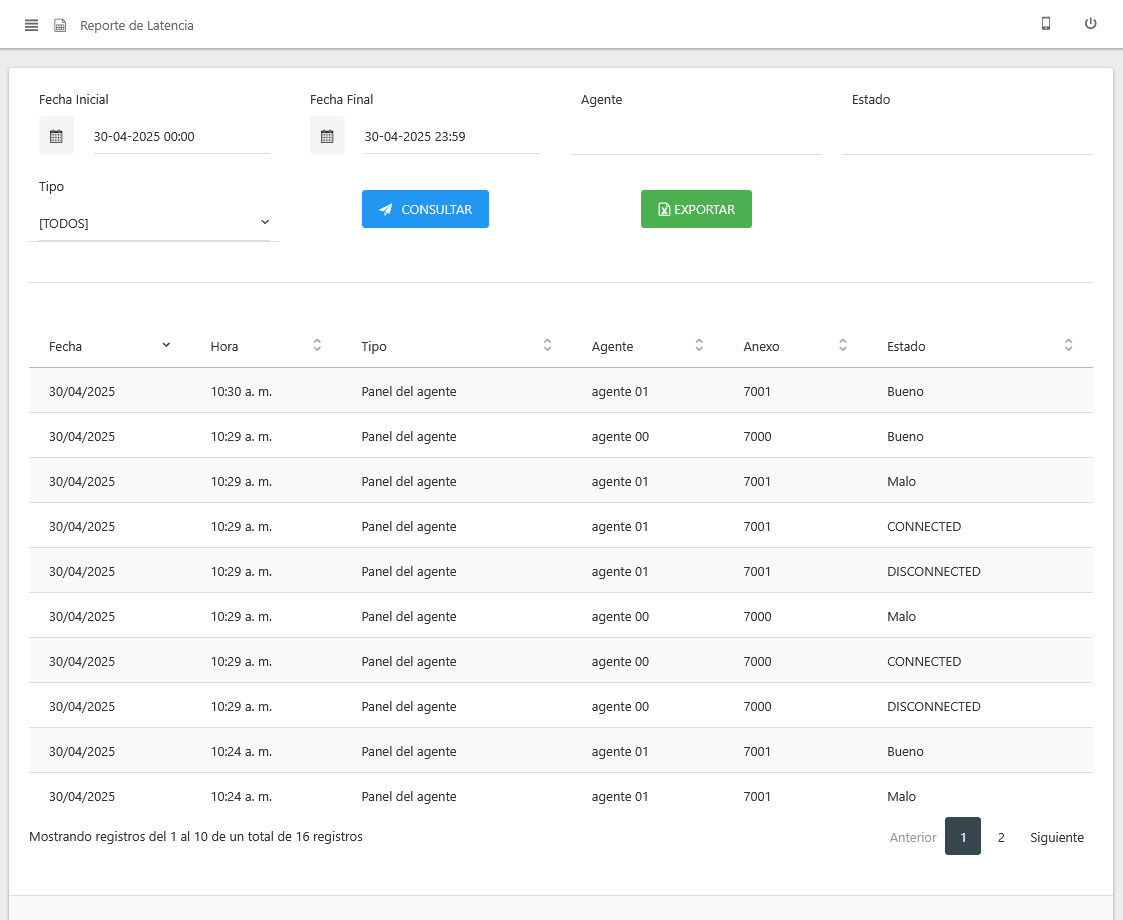Click the CONSULTAR button

point(425,209)
